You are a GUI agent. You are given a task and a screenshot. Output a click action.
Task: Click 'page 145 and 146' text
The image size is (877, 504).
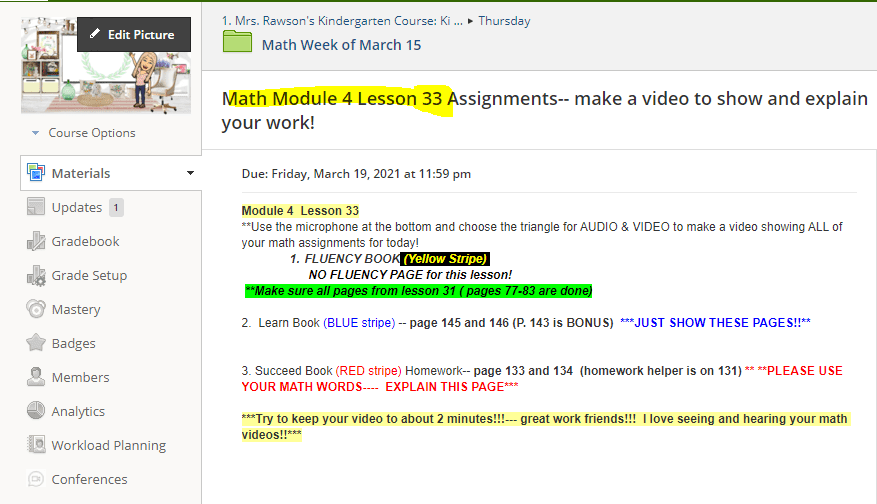tap(459, 323)
